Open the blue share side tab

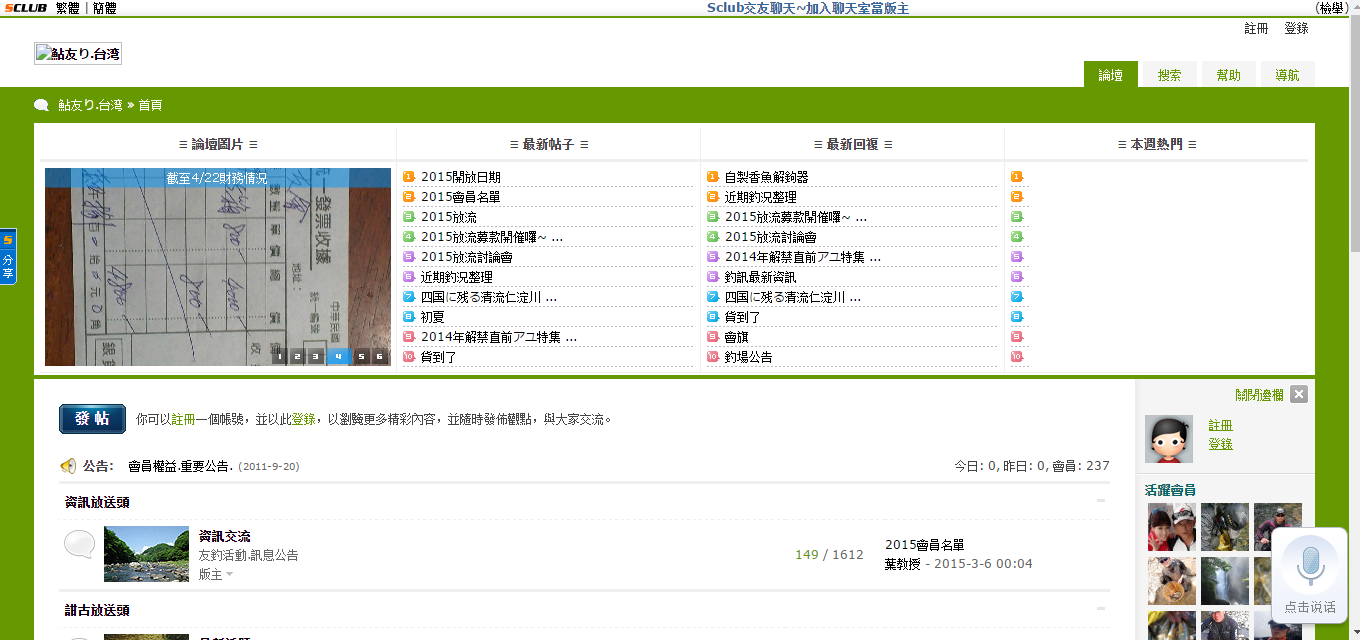8,257
